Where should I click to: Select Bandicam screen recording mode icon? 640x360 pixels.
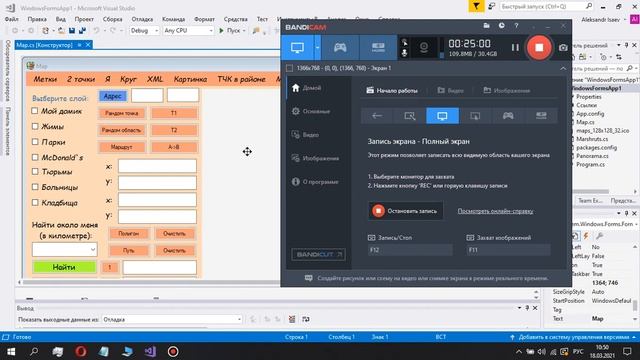[x=297, y=47]
